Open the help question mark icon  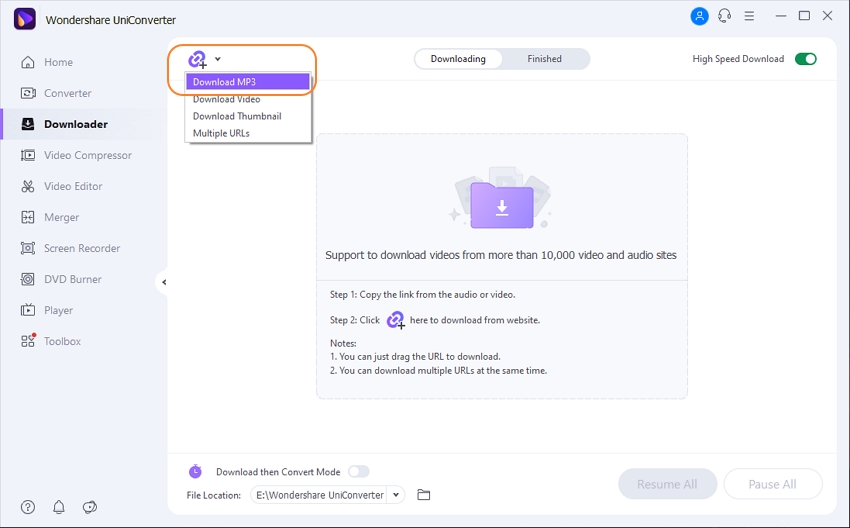28,507
